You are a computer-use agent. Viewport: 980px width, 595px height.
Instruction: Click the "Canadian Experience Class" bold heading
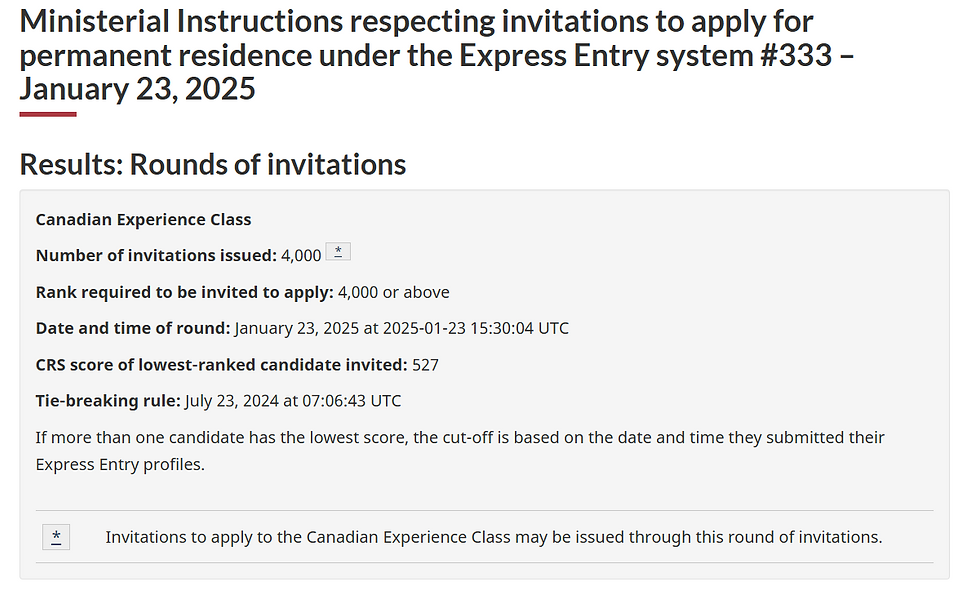[x=143, y=219]
